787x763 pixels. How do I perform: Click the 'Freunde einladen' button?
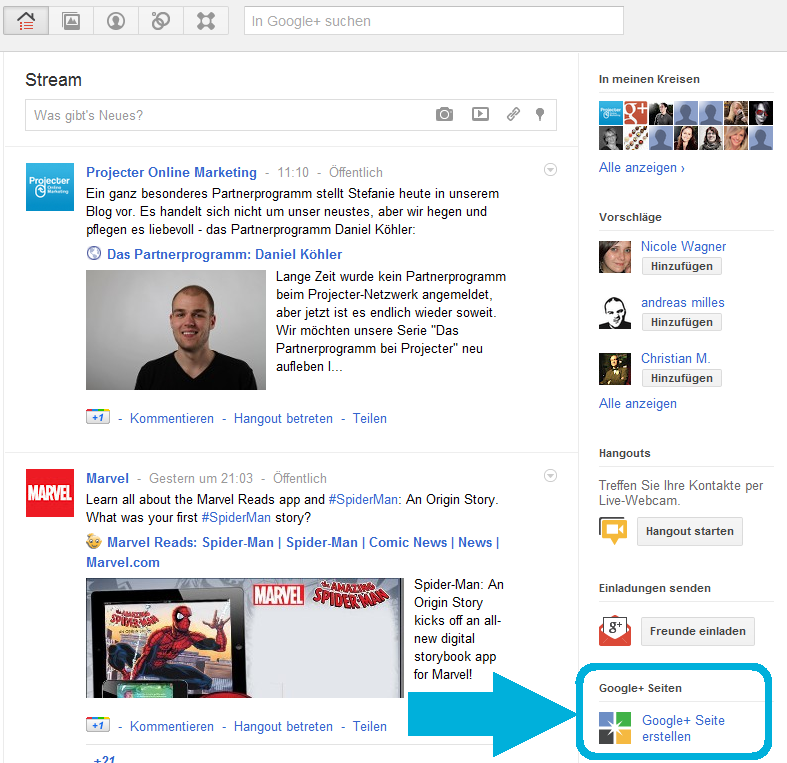698,631
